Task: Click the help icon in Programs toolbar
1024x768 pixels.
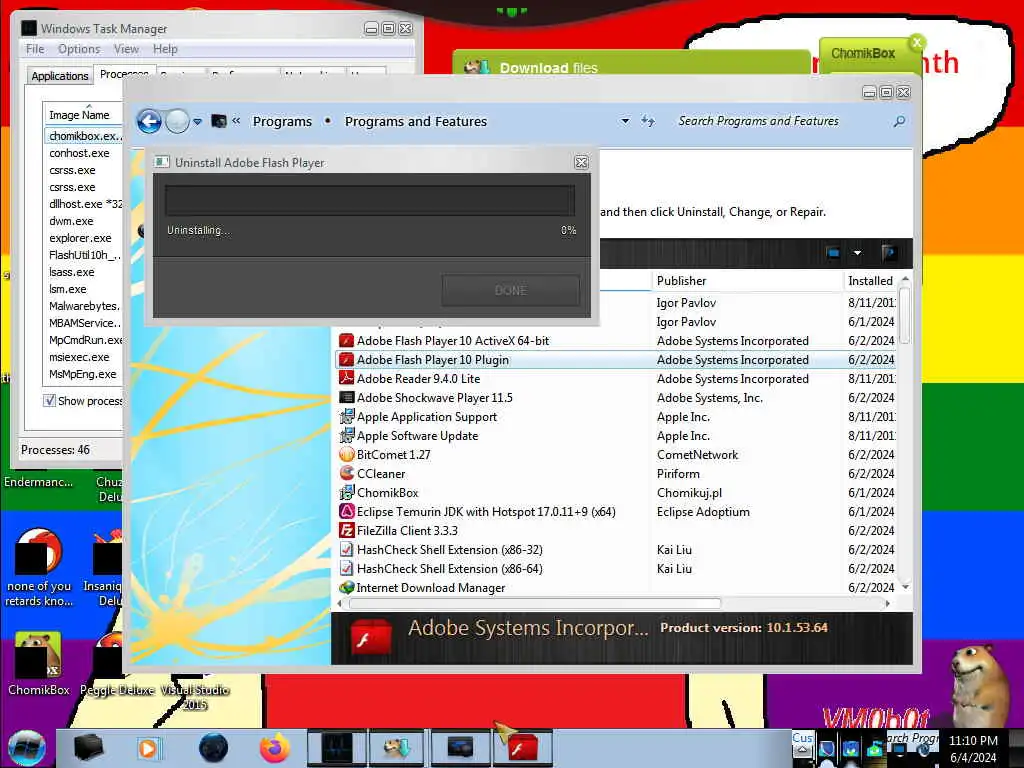Action: click(x=888, y=253)
